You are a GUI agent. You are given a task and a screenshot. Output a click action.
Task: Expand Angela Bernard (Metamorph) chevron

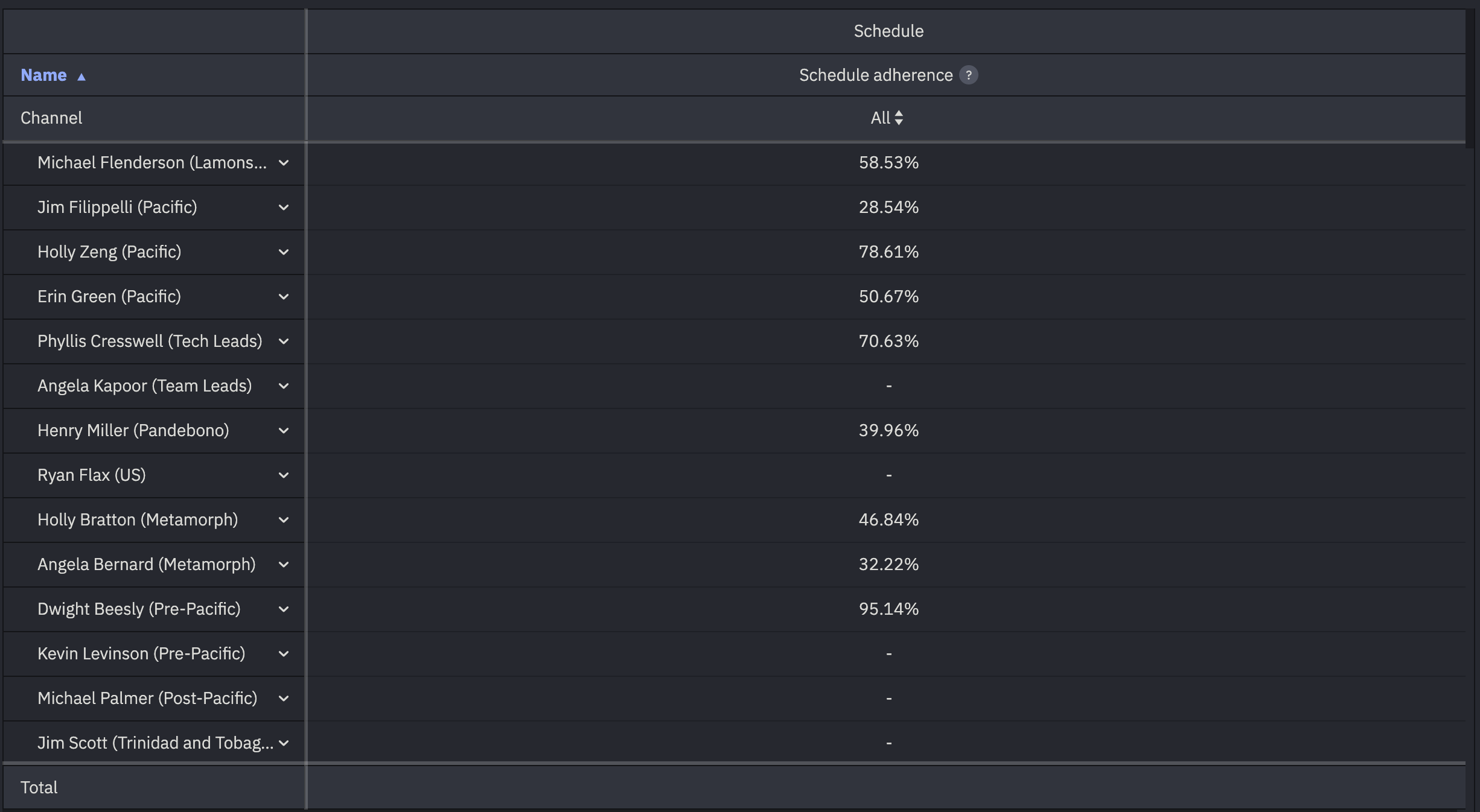coord(284,565)
